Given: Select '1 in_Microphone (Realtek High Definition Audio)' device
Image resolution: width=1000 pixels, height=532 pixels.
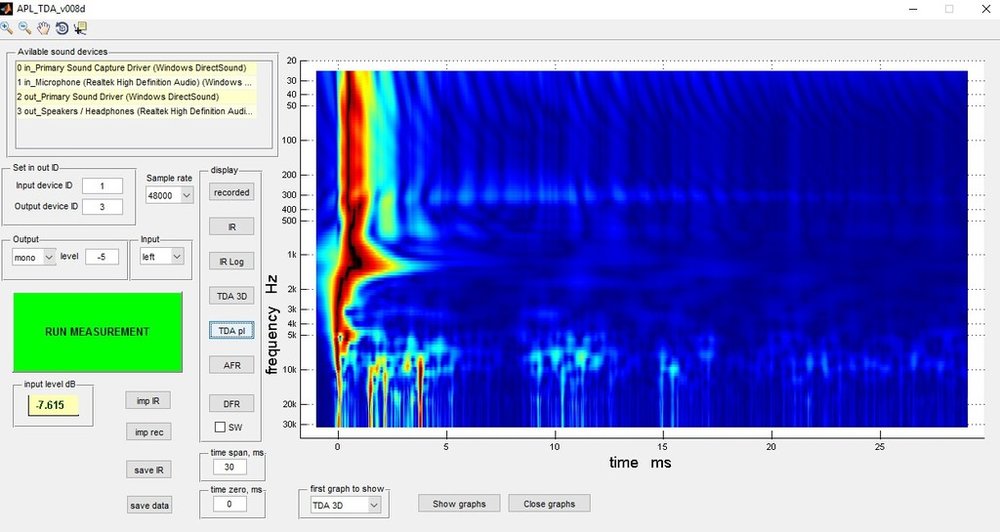Looking at the screenshot, I should (136, 82).
